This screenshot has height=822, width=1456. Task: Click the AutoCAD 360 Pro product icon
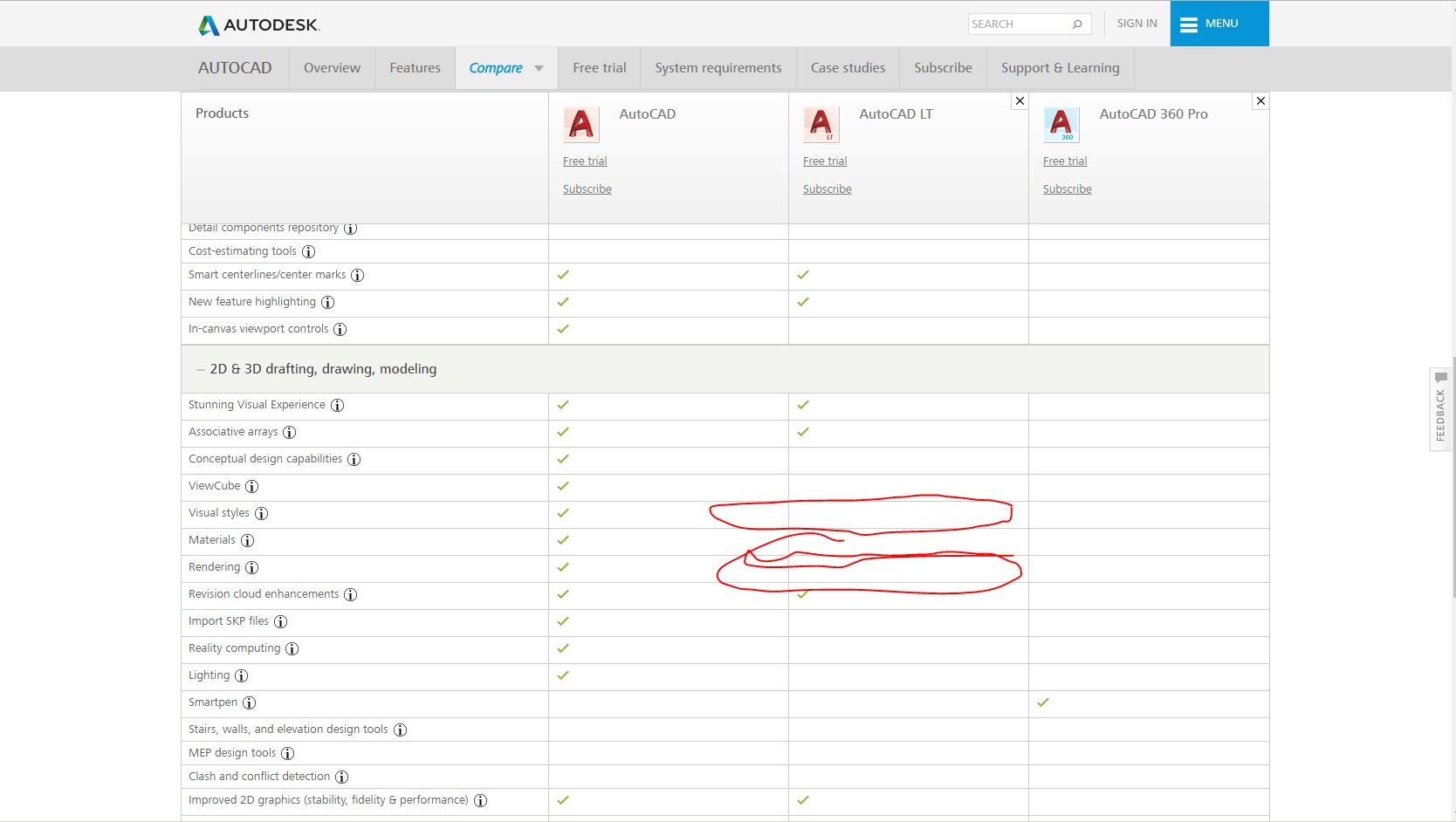[x=1061, y=125]
